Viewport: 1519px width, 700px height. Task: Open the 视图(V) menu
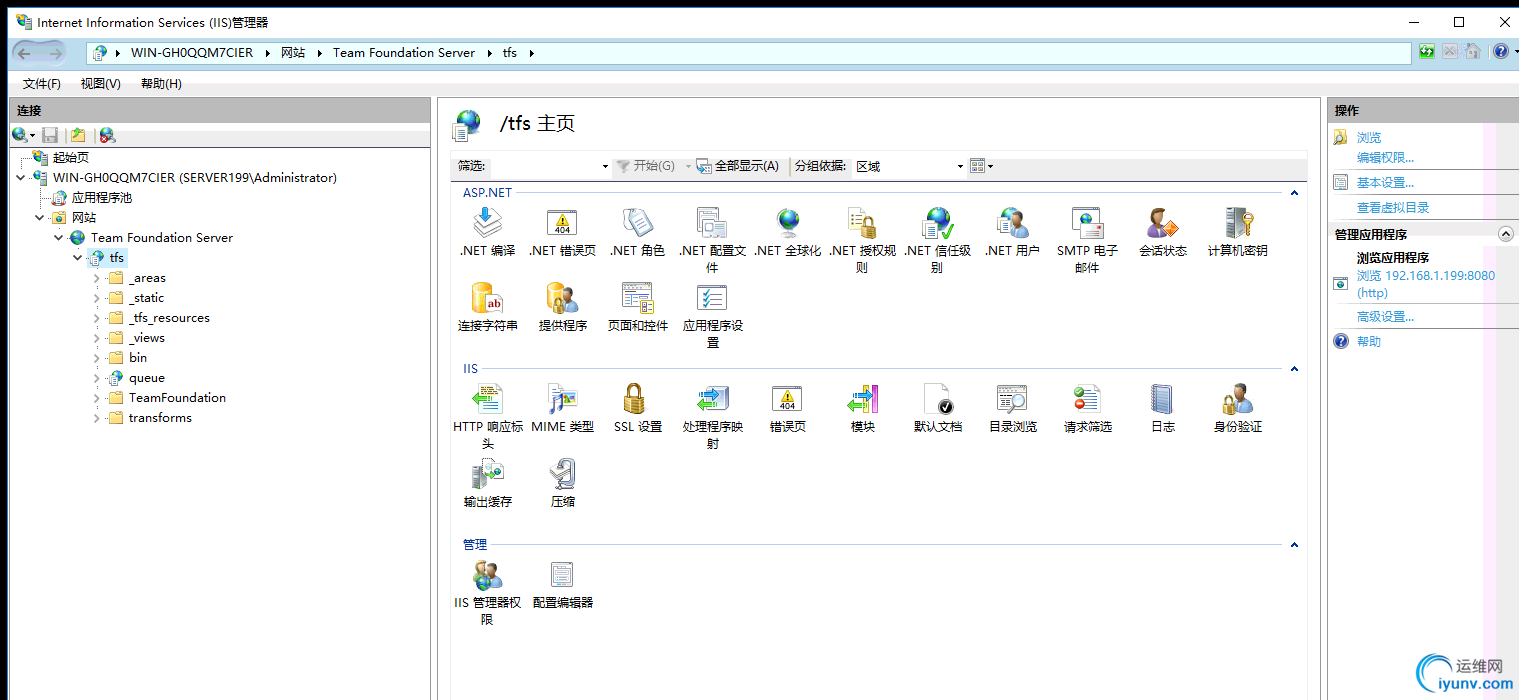(x=101, y=84)
